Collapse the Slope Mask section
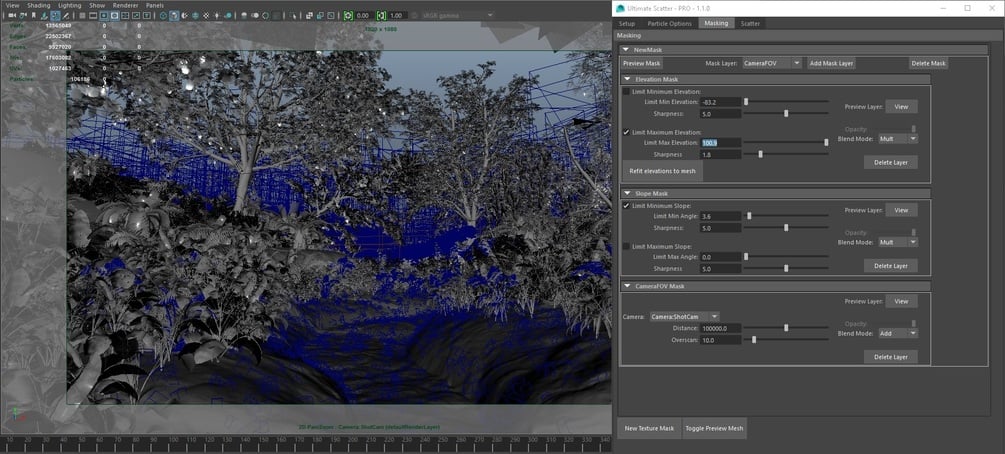This screenshot has width=1005, height=454. coord(627,193)
